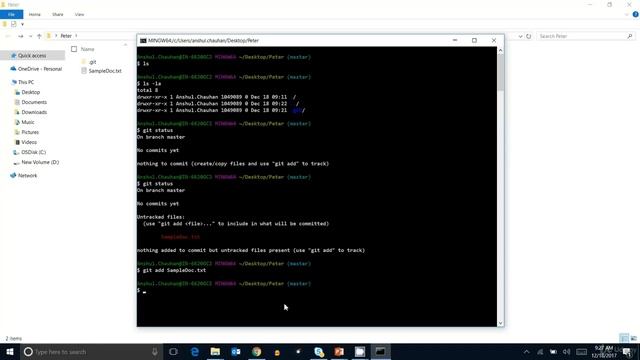Click the Cortana microphone icon
This screenshot has width=640, height=360.
tap(155, 351)
